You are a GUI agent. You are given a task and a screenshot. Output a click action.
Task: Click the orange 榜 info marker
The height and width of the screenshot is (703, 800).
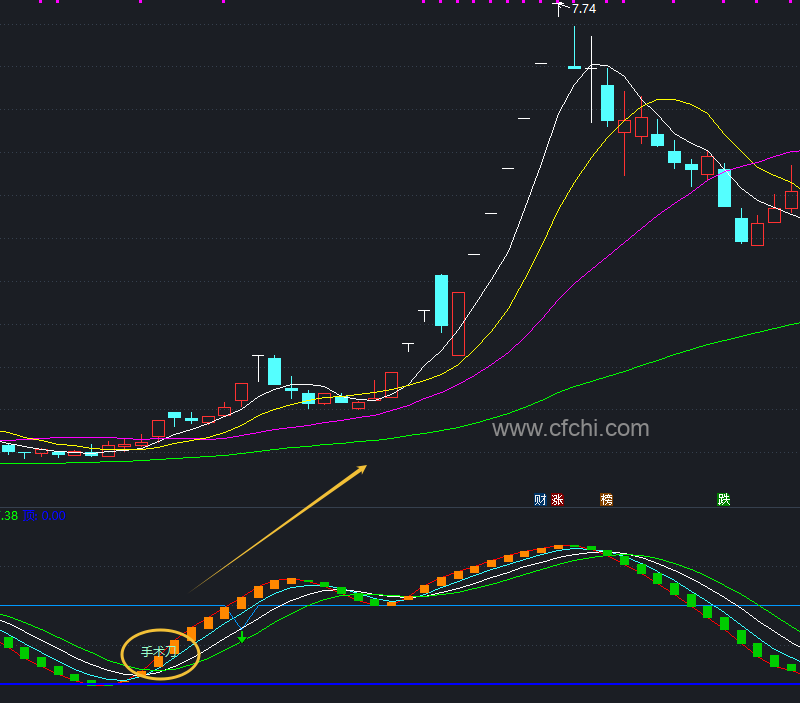pyautogui.click(x=606, y=499)
